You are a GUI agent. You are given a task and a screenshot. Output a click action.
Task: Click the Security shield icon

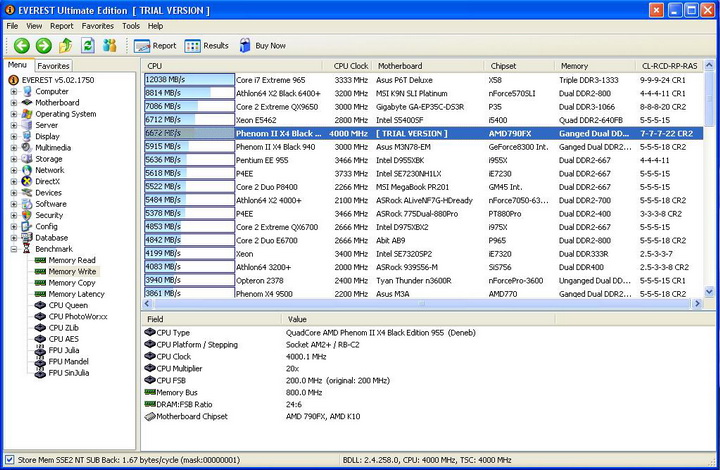[x=27, y=215]
